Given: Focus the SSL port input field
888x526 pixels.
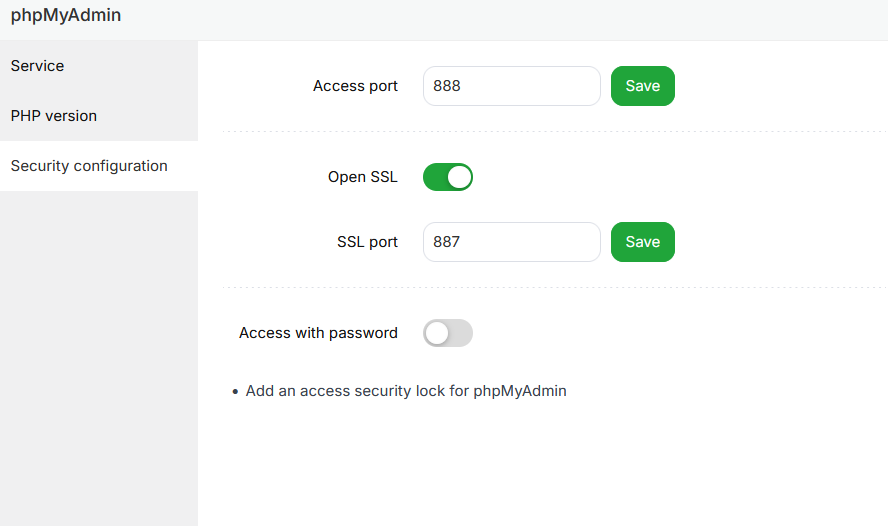Looking at the screenshot, I should click(x=511, y=242).
